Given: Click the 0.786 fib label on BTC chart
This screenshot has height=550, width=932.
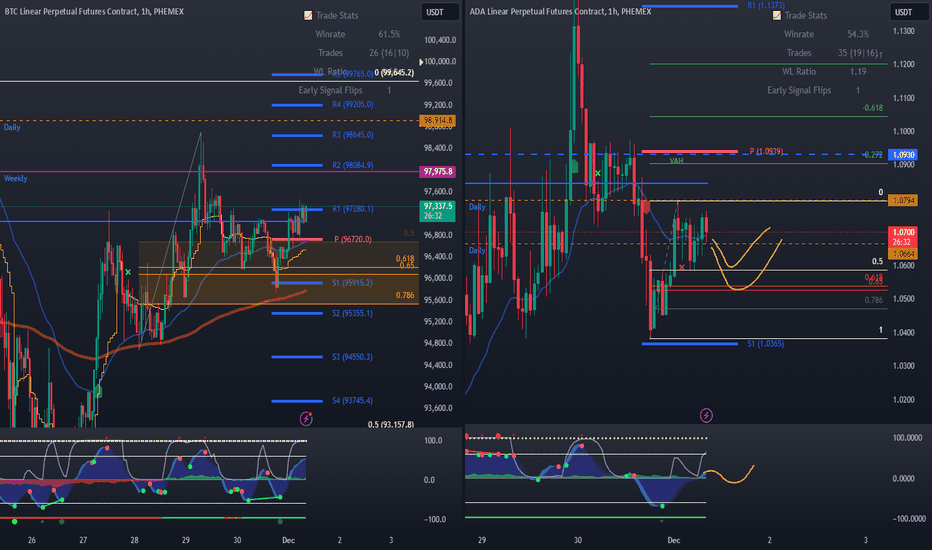Looking at the screenshot, I should click(405, 296).
